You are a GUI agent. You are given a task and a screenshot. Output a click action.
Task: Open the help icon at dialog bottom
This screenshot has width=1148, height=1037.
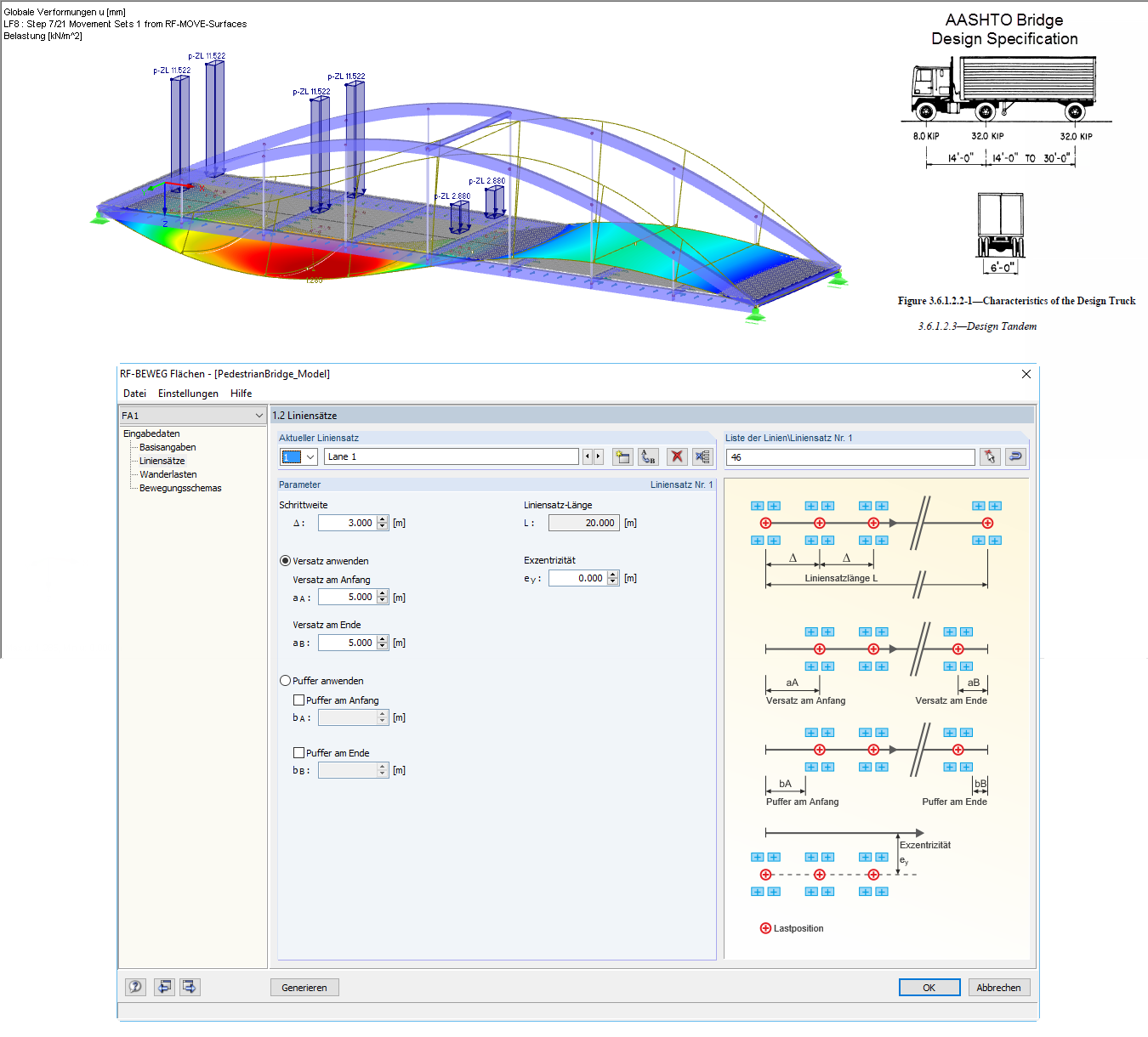(135, 987)
